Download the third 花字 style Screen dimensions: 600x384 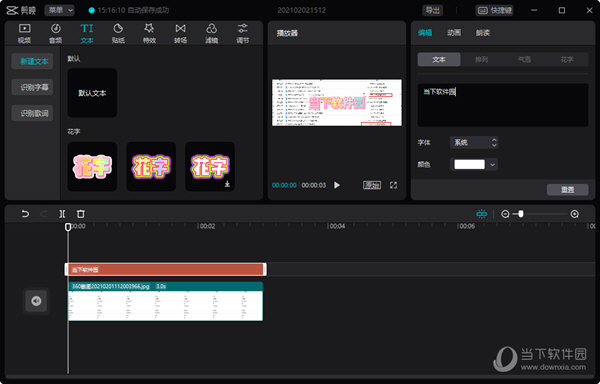coord(227,184)
